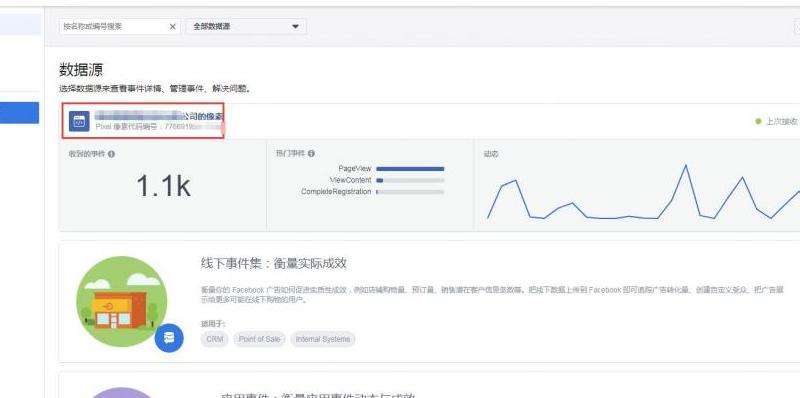Show info tooltip for received events
The height and width of the screenshot is (398, 800).
111,154
